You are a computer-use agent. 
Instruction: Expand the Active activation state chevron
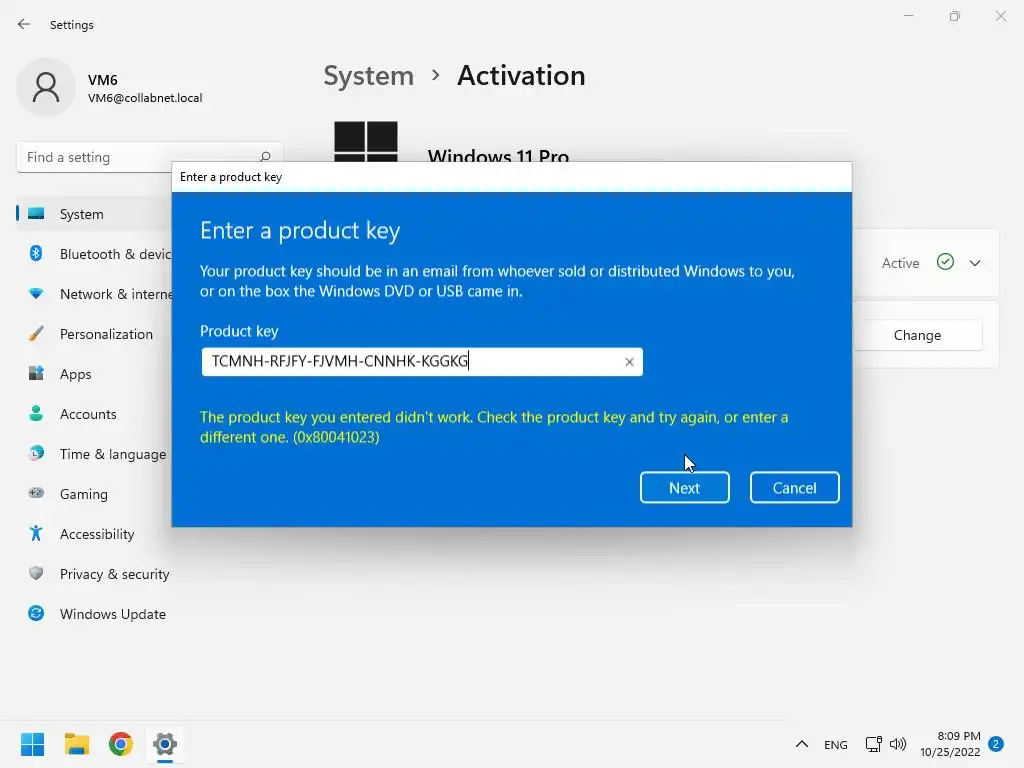pos(975,263)
